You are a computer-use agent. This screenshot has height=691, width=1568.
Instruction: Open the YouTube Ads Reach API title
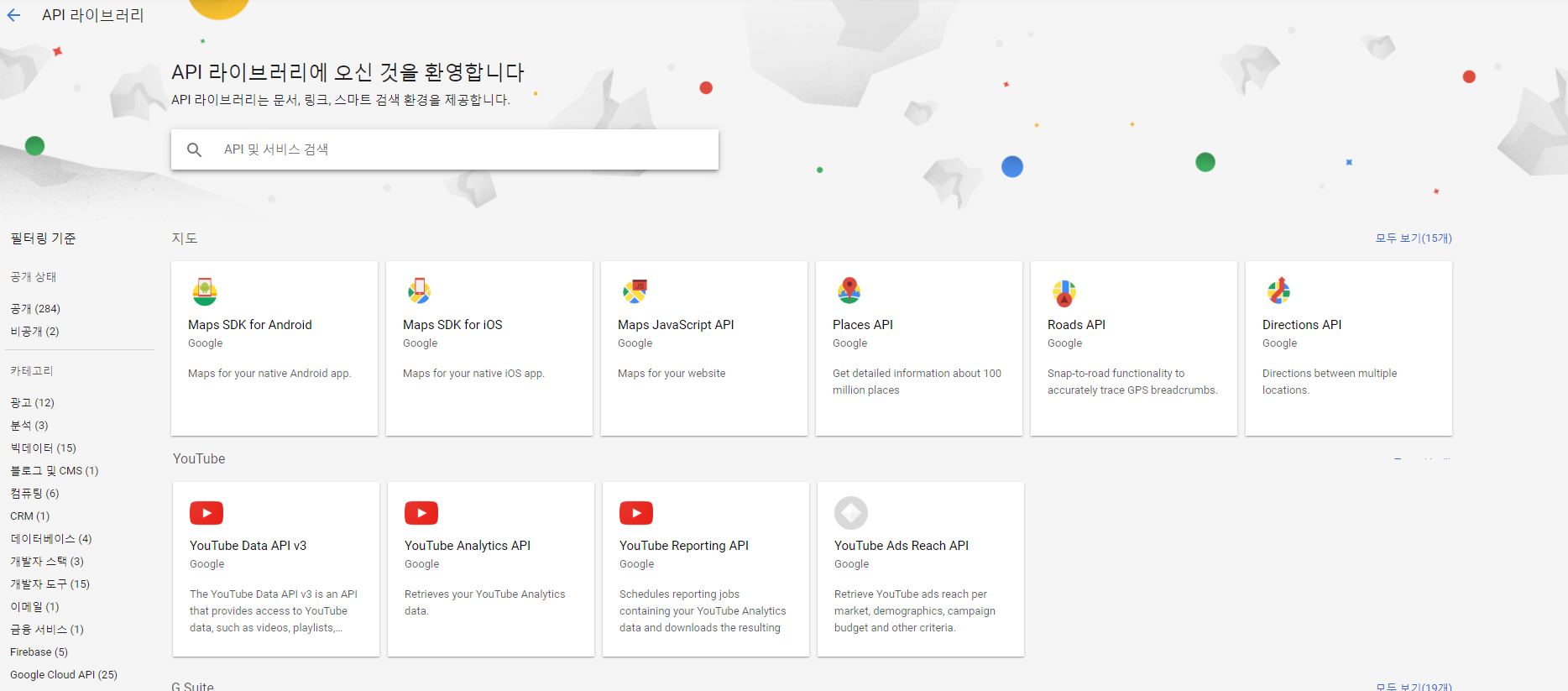902,546
